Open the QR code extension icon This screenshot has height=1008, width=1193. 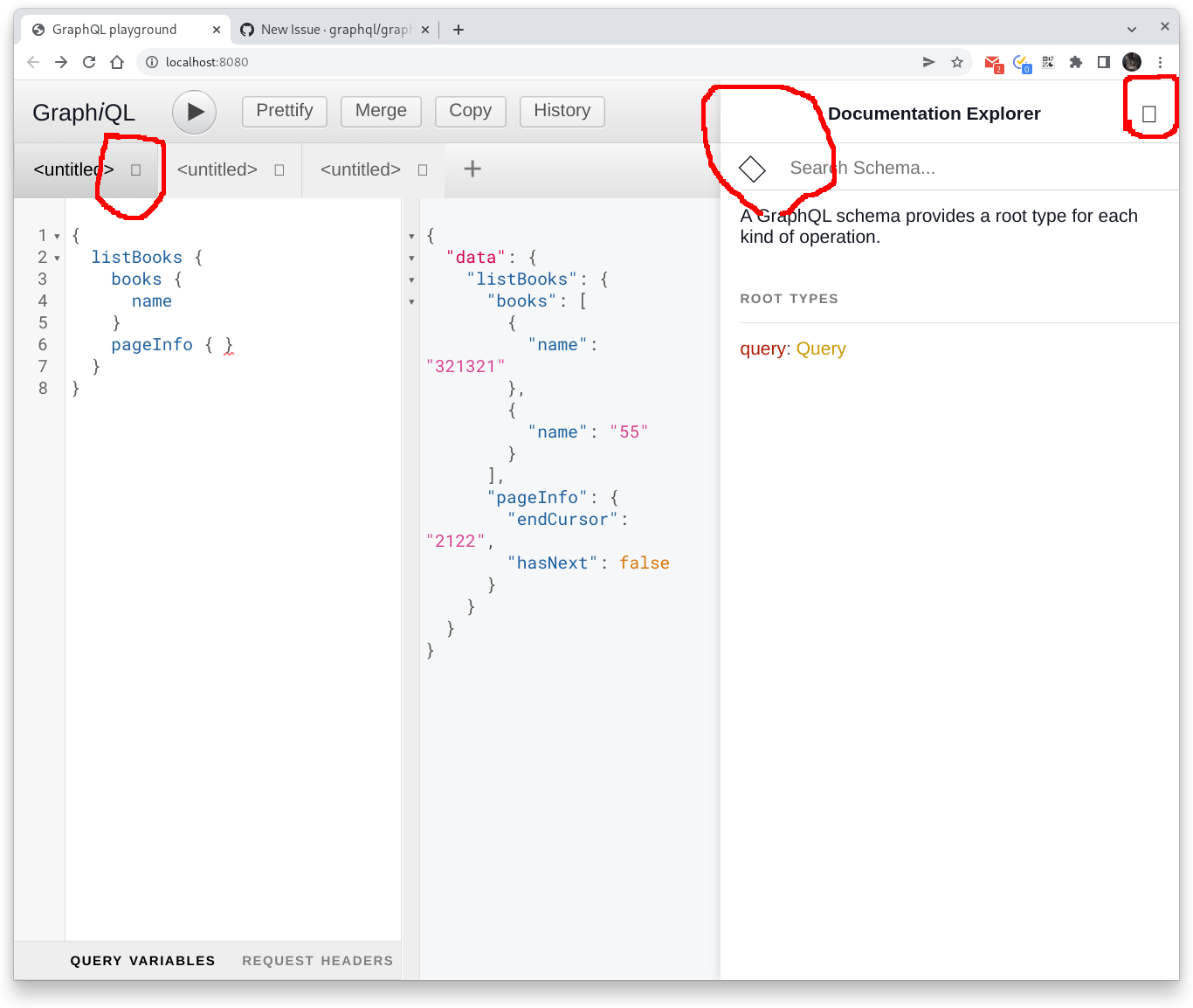1048,62
